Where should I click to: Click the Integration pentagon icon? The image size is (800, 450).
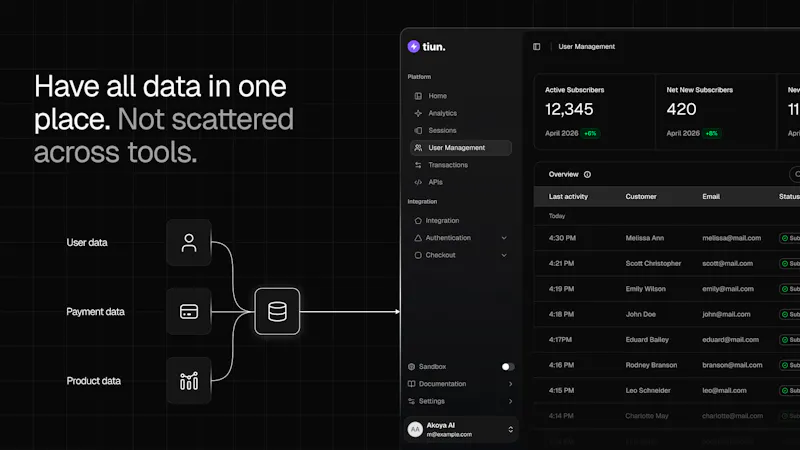[418, 221]
